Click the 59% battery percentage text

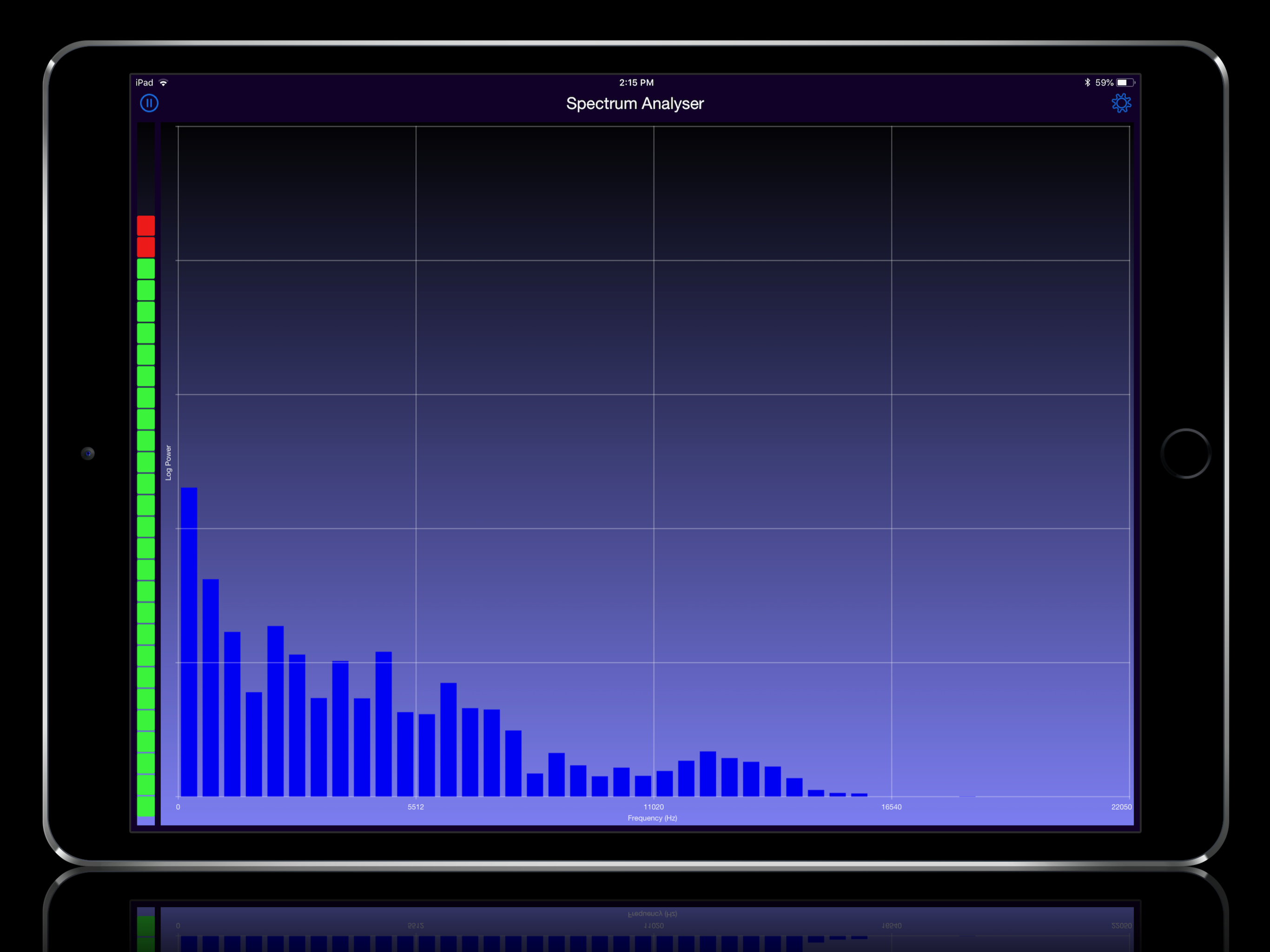[1104, 83]
